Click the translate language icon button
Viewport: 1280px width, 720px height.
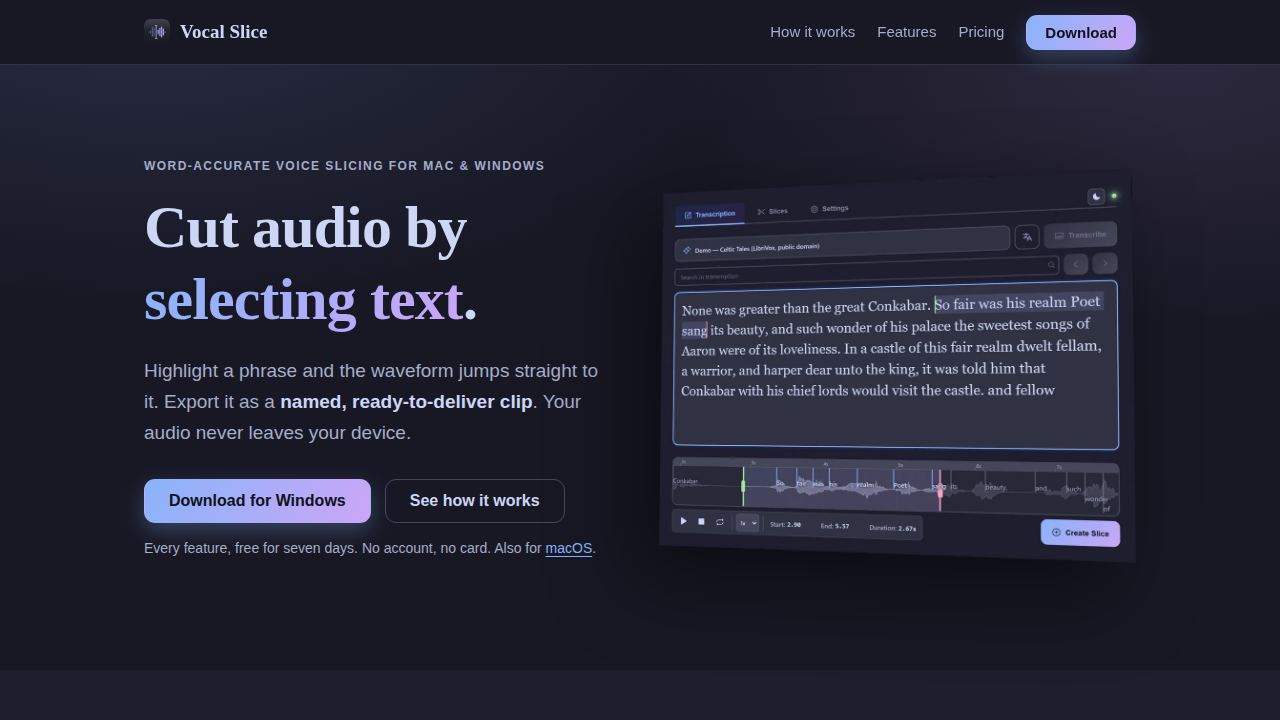[x=1027, y=237]
